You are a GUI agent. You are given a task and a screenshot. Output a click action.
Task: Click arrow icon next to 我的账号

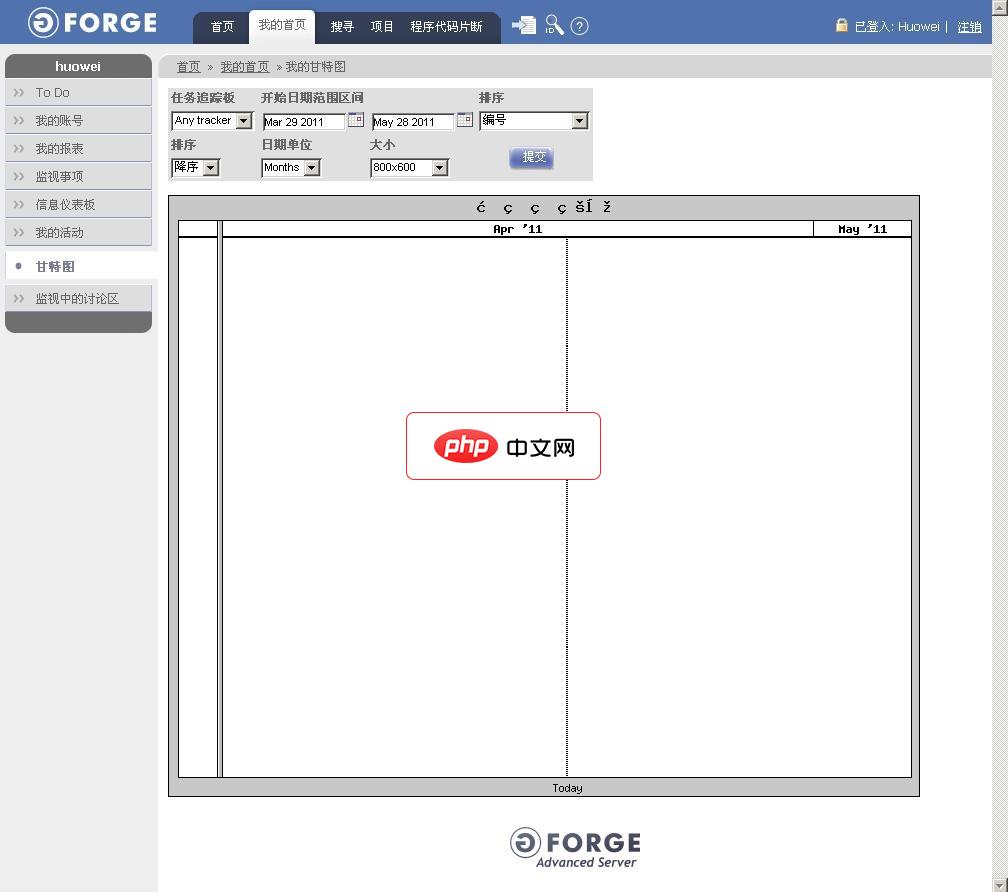click(19, 121)
